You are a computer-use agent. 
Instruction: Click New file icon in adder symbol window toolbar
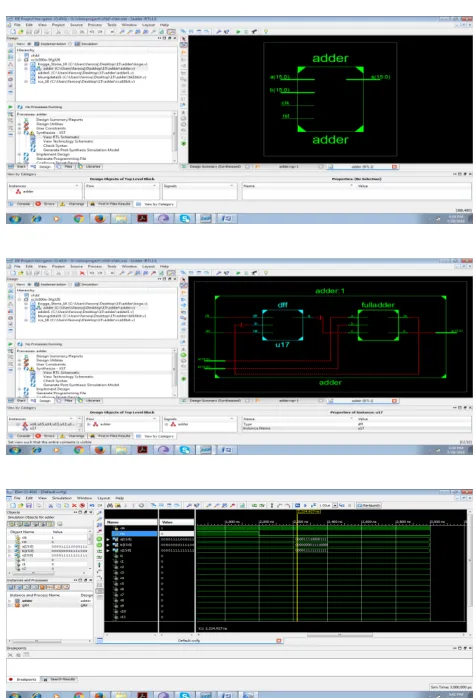(12, 32)
